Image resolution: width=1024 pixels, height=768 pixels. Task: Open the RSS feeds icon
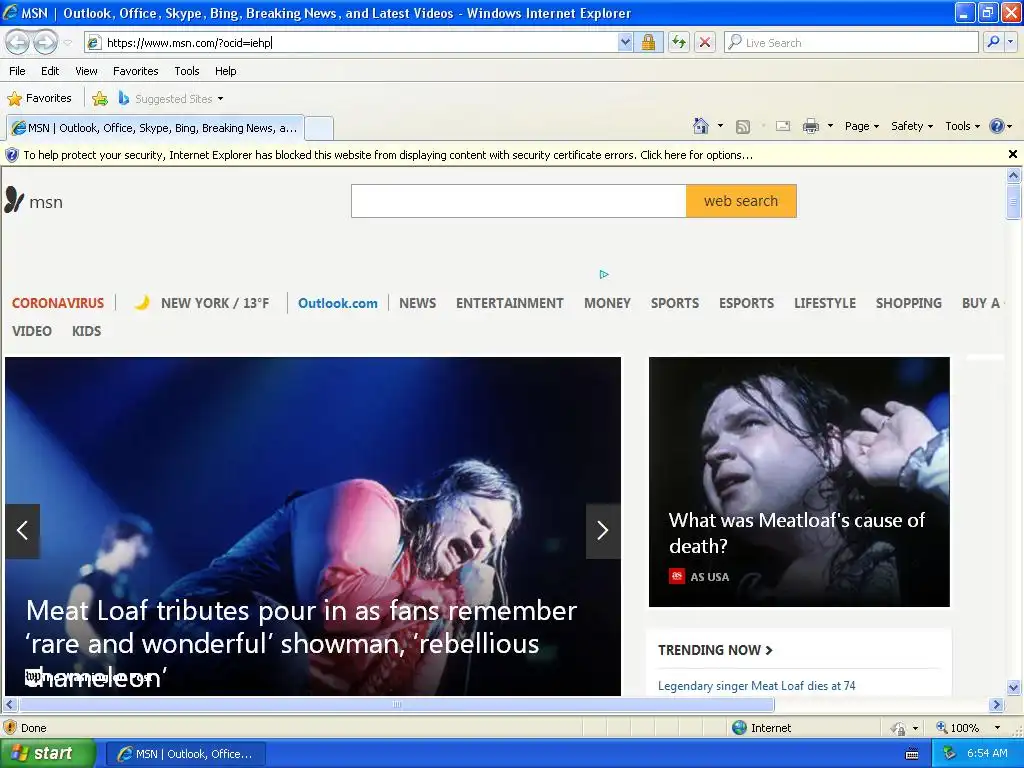click(743, 127)
